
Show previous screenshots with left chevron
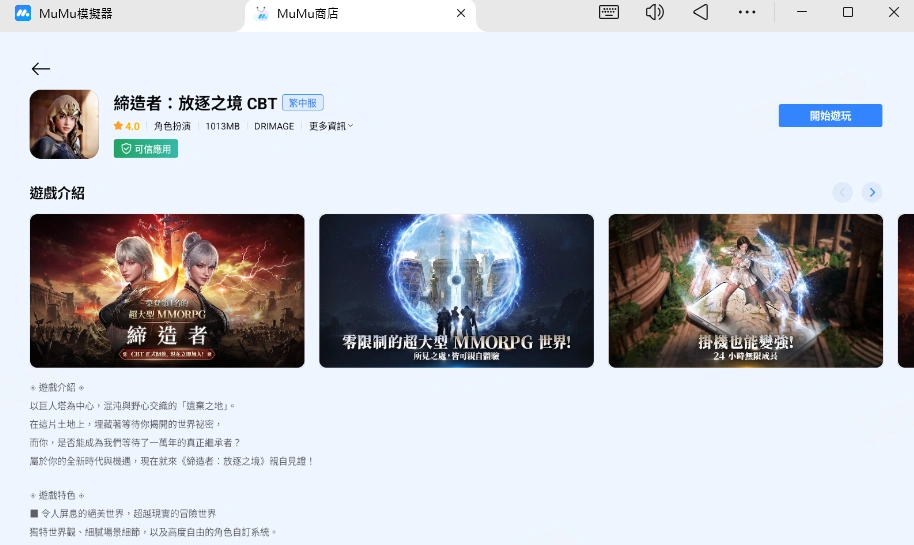pos(842,192)
